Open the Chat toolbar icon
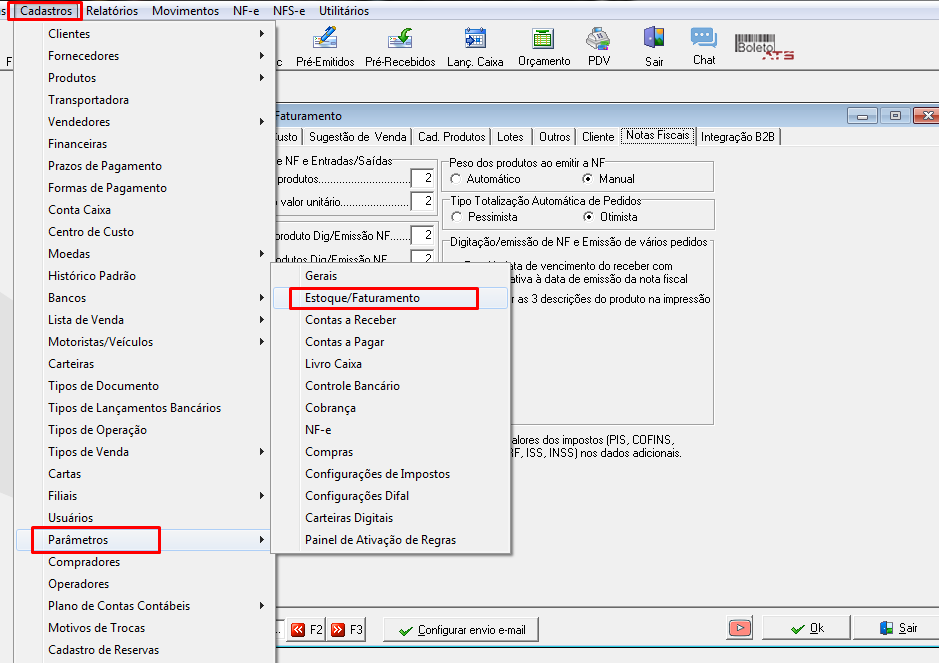The image size is (939, 663). 704,46
